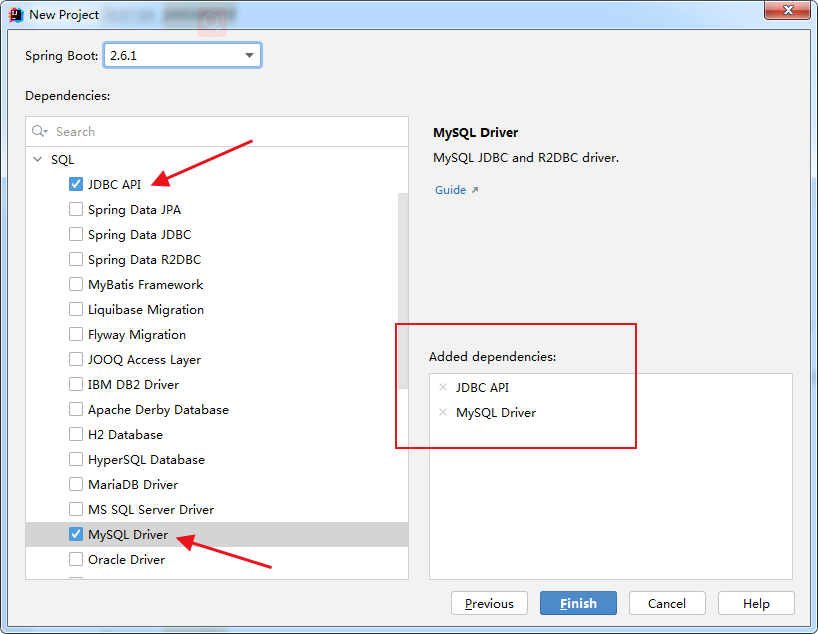The width and height of the screenshot is (818, 634).
Task: Check Liquibase Migration option
Action: (x=76, y=309)
